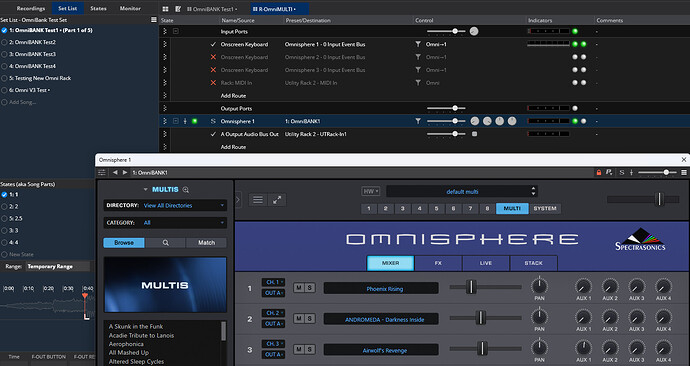
Task: Click the Spectrasonics logo
Action: [640, 239]
